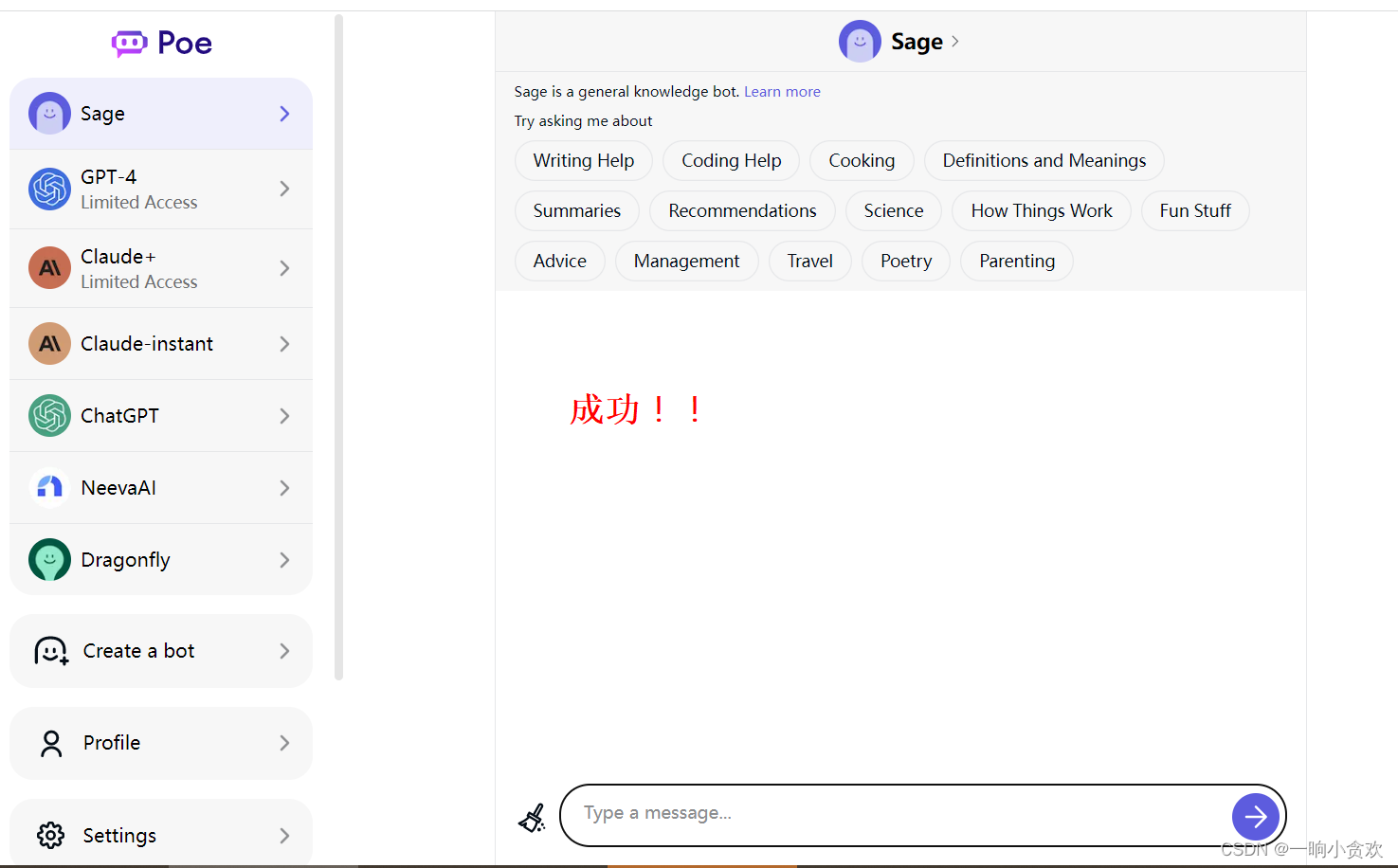Choose the Advice suggestion
Image resolution: width=1398 pixels, height=868 pixels.
560,262
